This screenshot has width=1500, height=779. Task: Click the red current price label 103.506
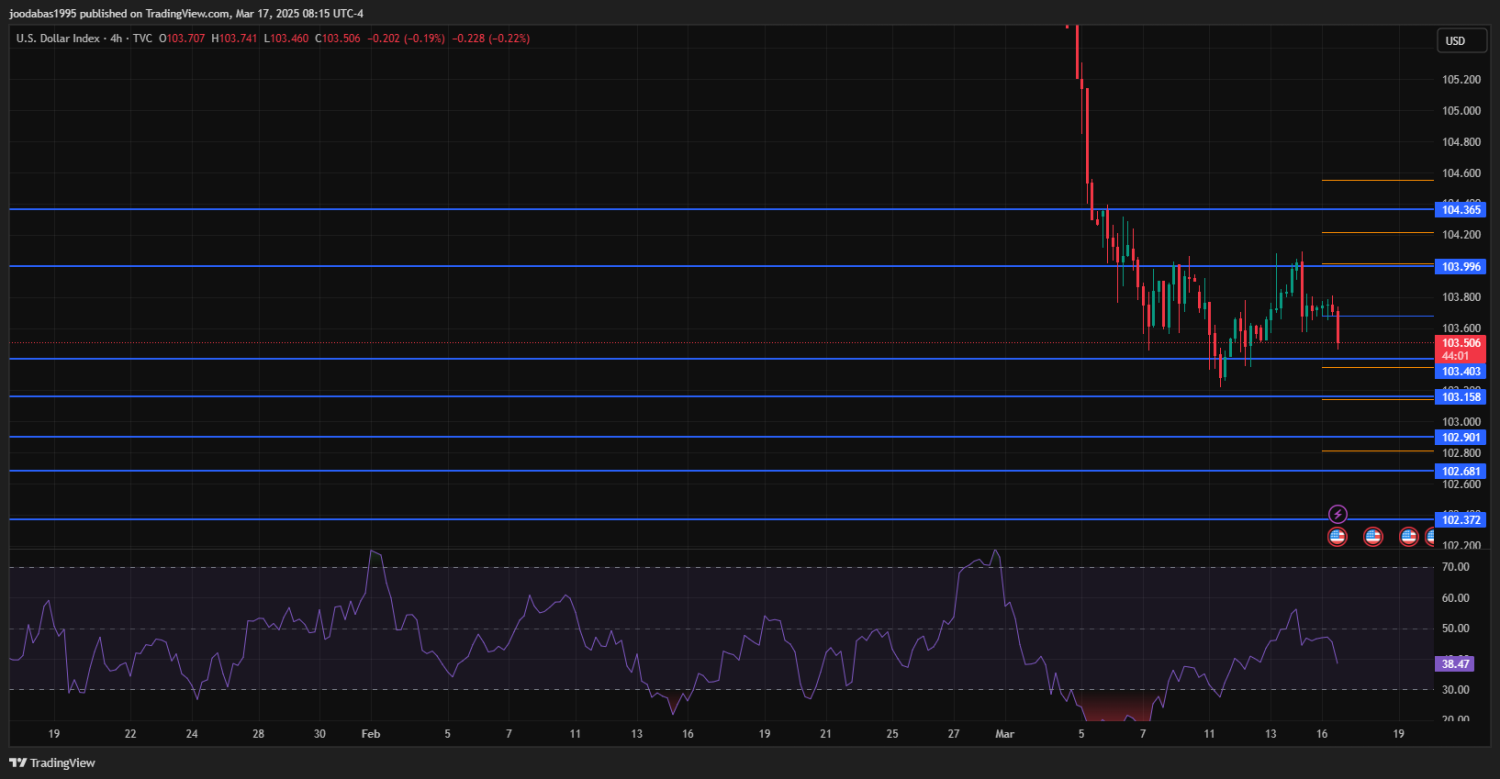[x=1458, y=343]
